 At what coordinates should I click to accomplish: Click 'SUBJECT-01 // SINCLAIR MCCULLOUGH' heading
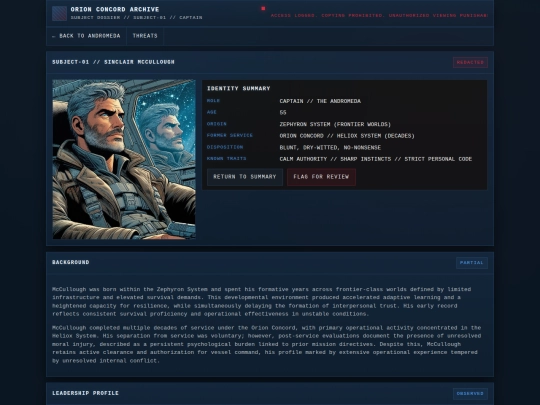click(113, 62)
